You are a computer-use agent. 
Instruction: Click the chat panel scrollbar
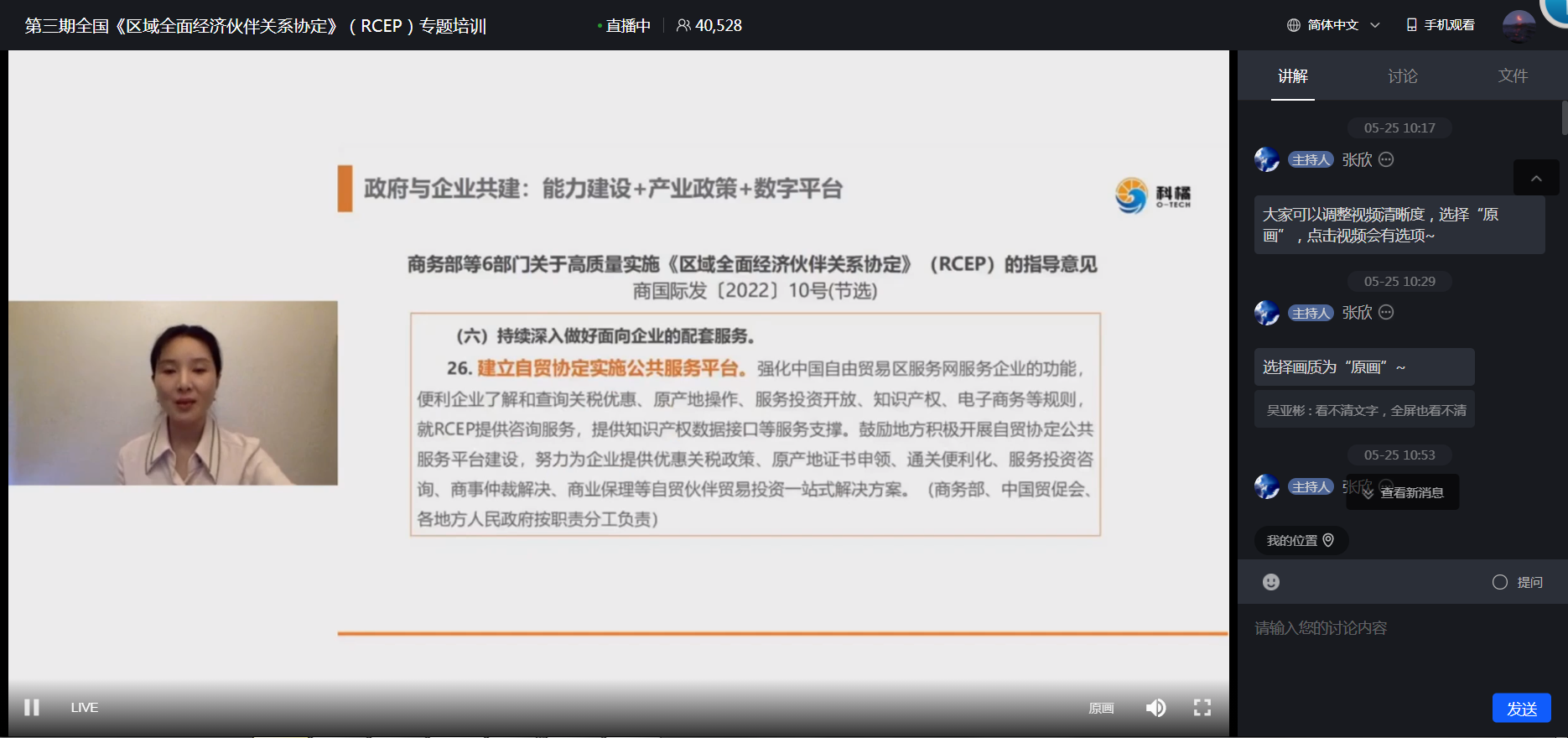click(1564, 117)
